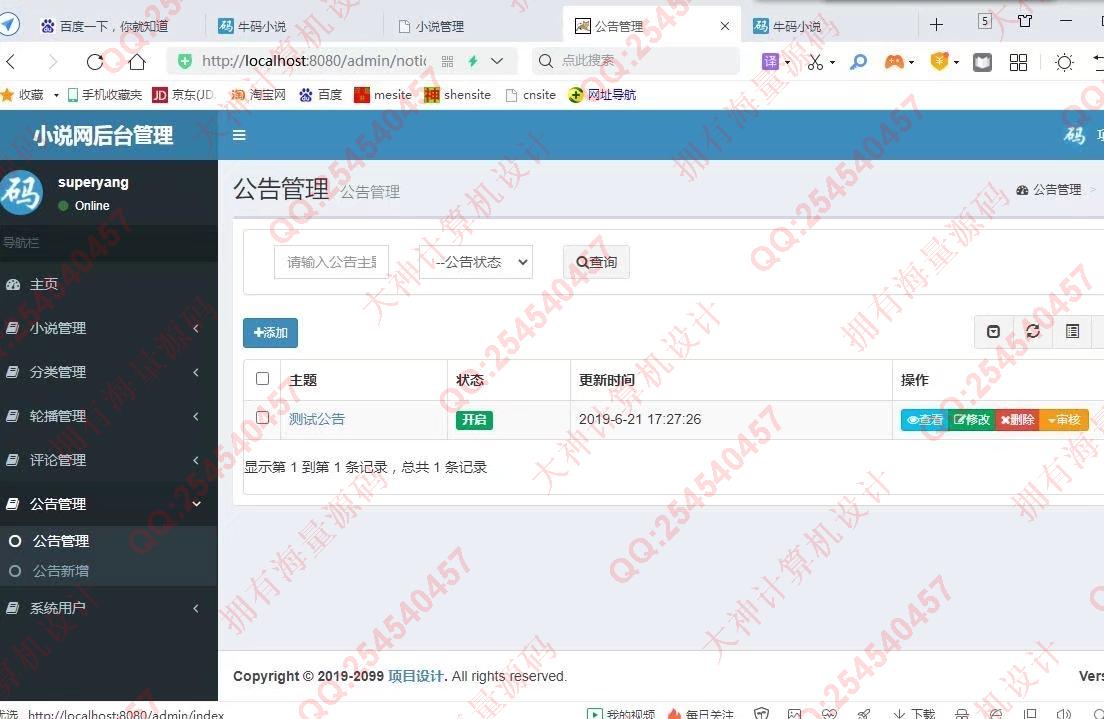The image size is (1104, 719).
Task: Open the 收藏 favorites star bookmark
Action: click(23, 94)
